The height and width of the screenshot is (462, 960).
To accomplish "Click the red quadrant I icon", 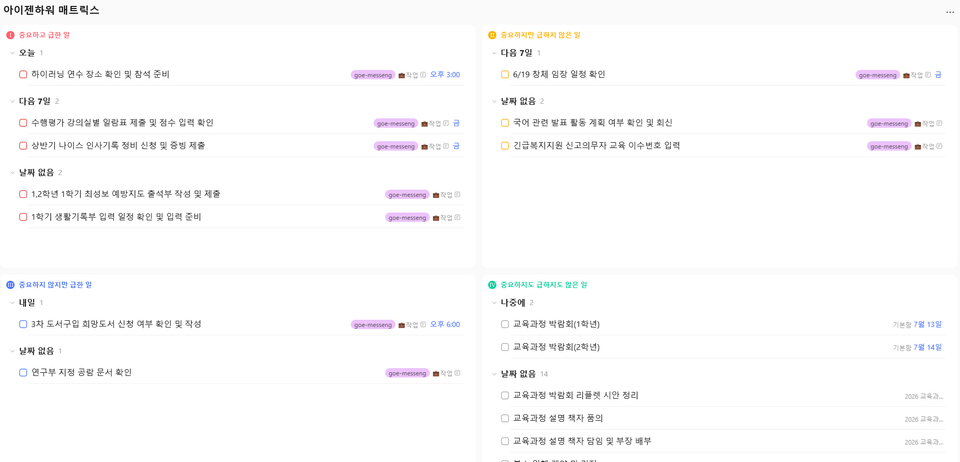I will 10,35.
